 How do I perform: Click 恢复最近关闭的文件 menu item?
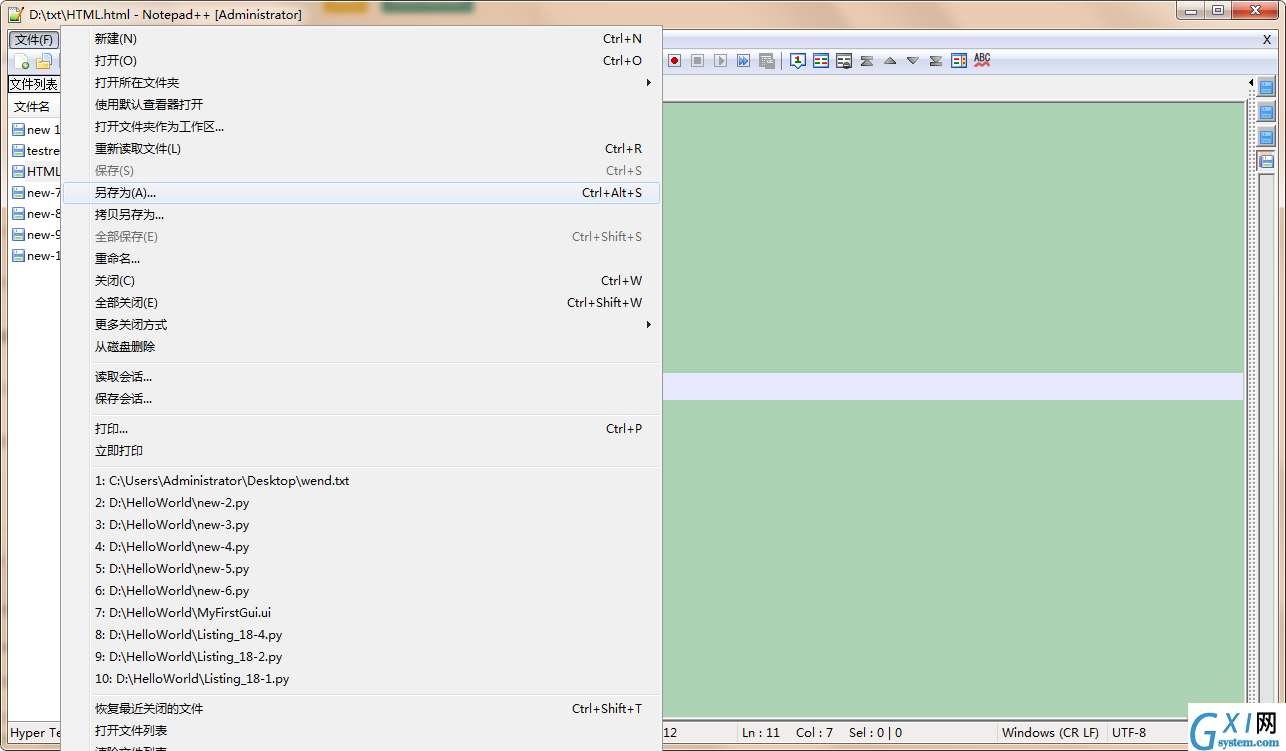tap(361, 709)
